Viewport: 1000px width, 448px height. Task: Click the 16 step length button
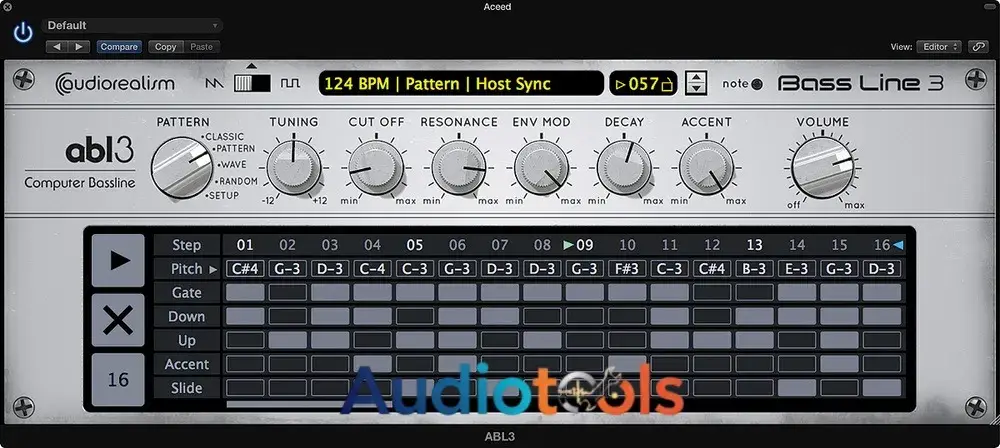(118, 380)
